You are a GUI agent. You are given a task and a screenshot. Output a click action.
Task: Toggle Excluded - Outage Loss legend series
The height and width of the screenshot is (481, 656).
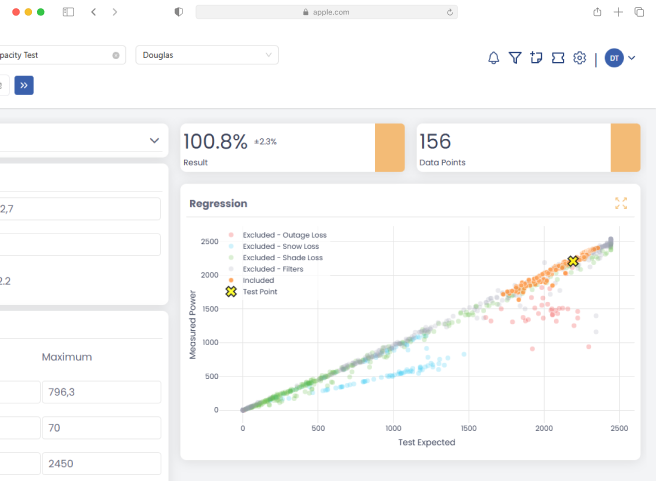pos(284,235)
